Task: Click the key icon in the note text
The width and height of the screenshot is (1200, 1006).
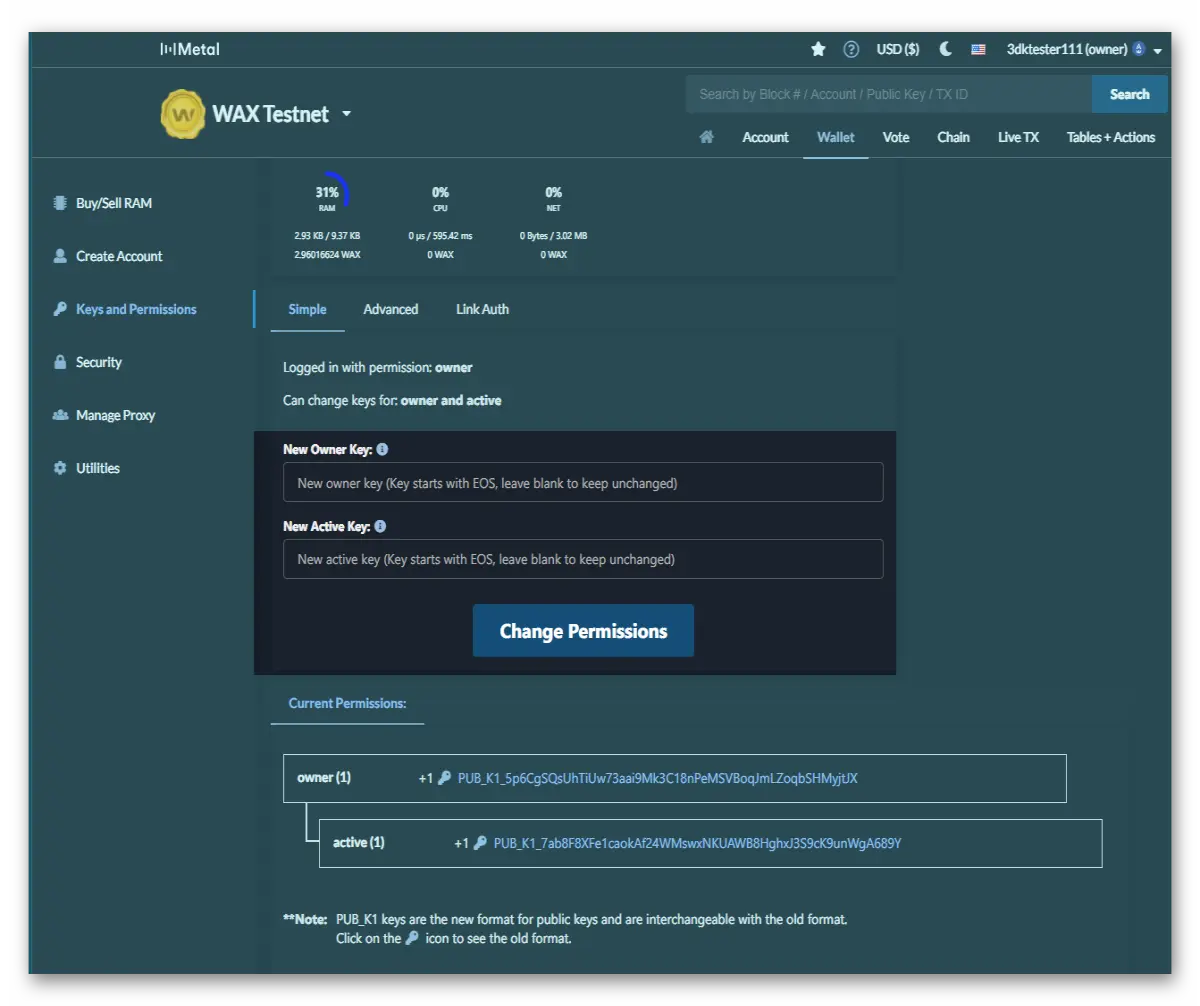Action: 412,939
